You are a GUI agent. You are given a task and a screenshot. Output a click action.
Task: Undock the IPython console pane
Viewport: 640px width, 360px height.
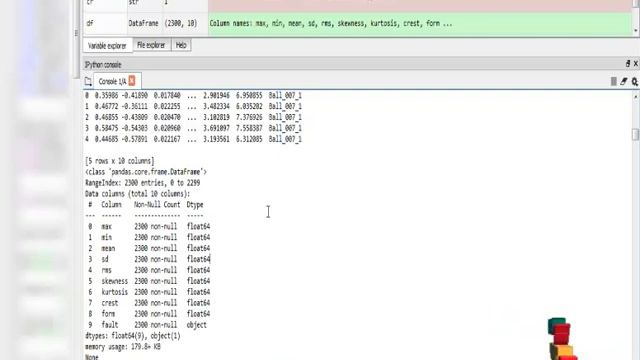coord(628,63)
